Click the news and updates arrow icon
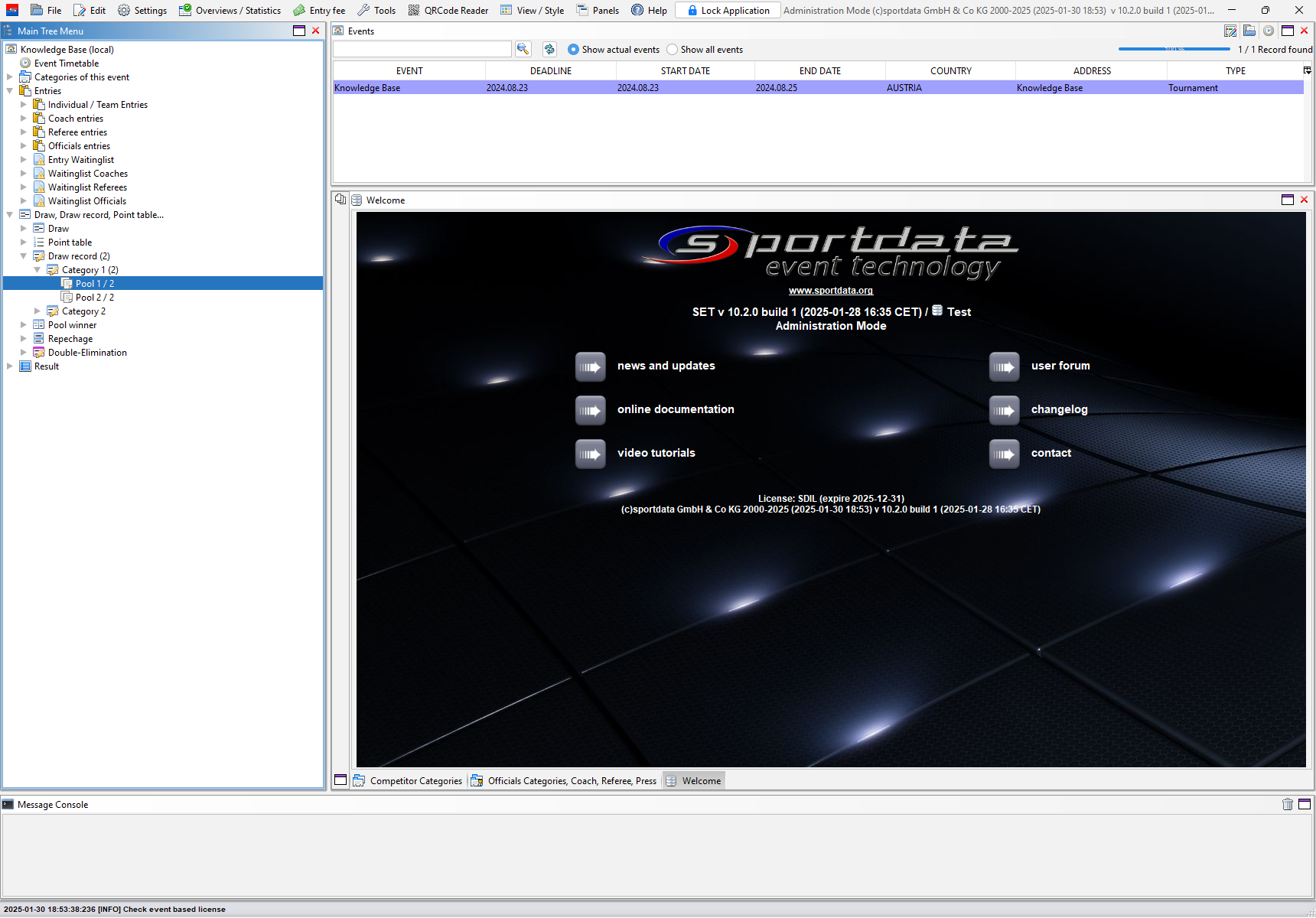 click(591, 366)
